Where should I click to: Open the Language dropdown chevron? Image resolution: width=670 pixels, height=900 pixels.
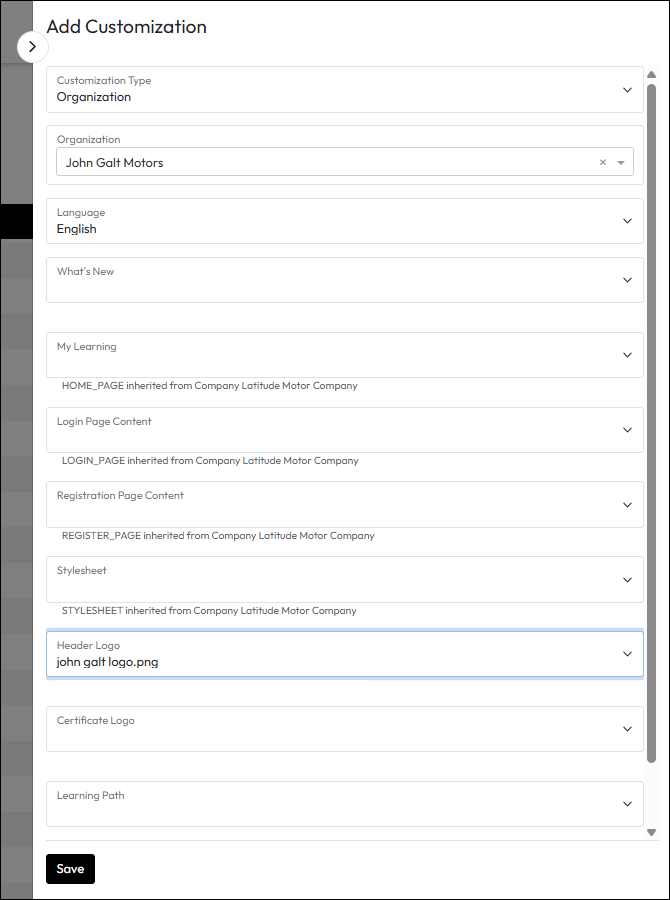click(627, 221)
